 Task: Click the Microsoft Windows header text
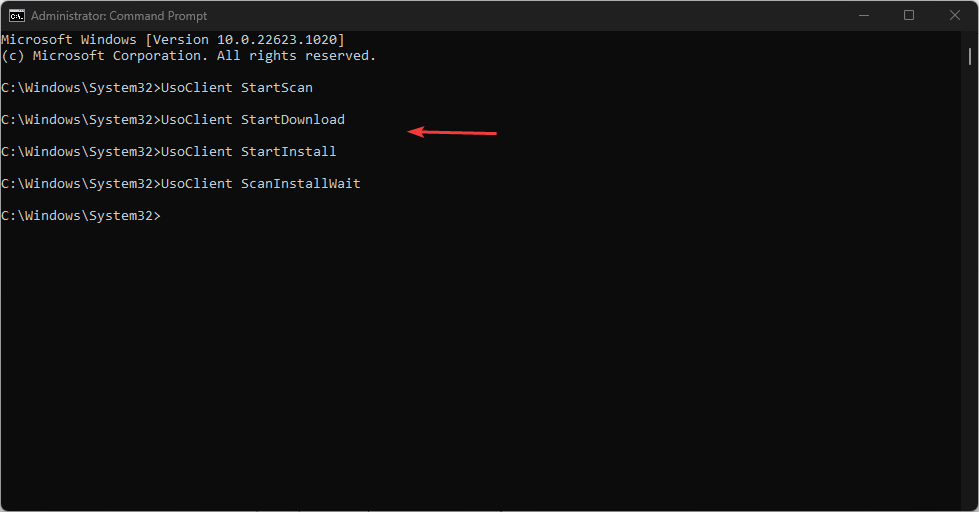[69, 40]
